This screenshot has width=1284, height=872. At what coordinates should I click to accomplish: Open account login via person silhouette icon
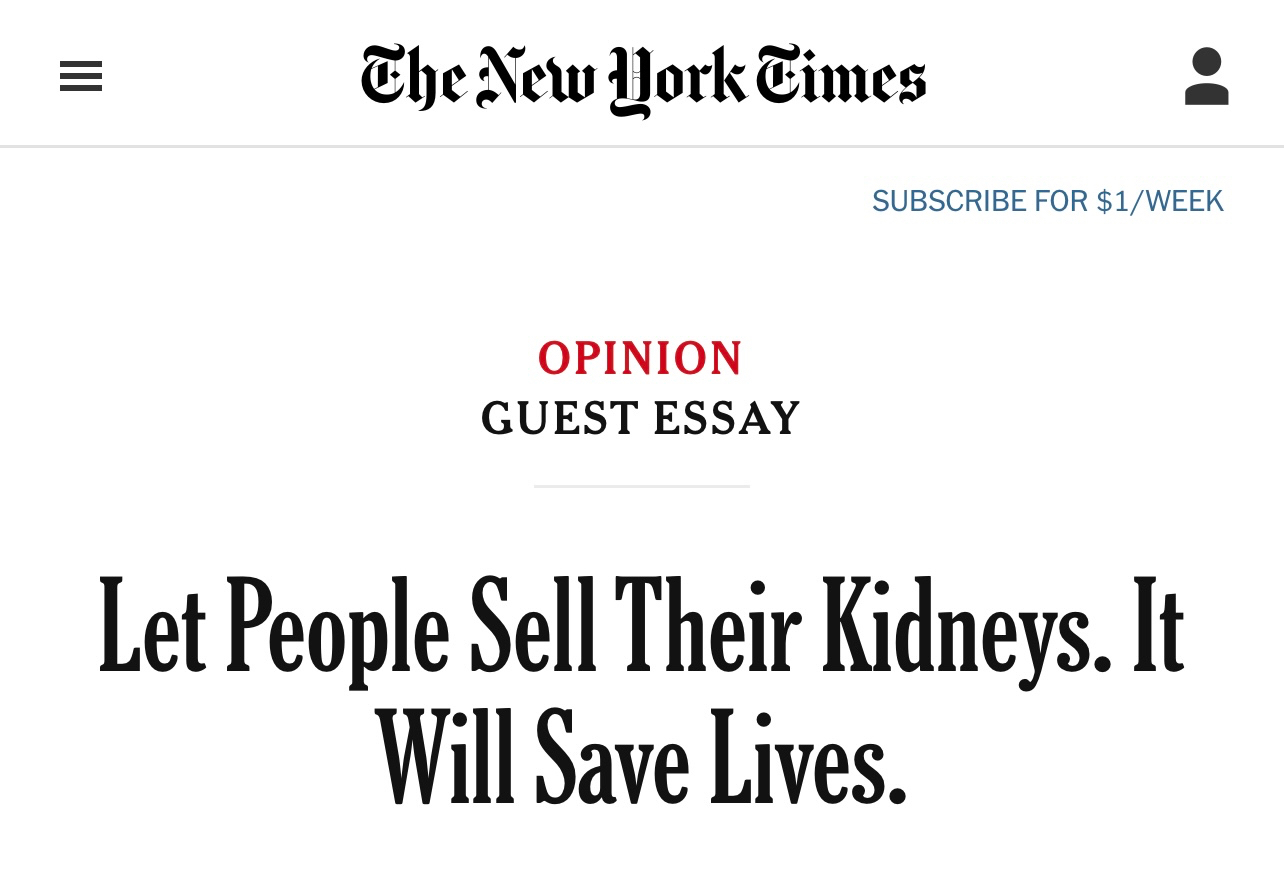click(x=1206, y=76)
